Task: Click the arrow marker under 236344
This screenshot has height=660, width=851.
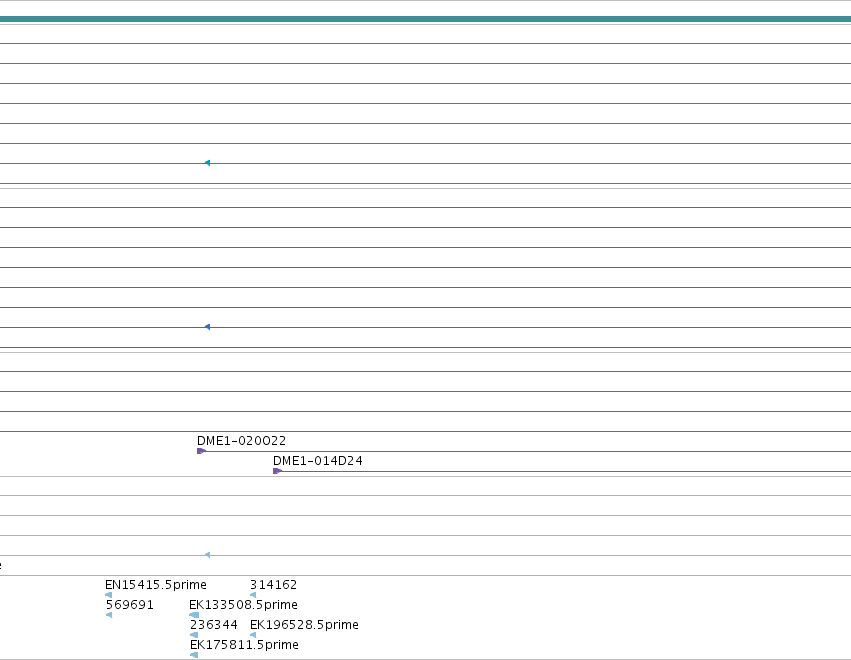Action: click(194, 635)
